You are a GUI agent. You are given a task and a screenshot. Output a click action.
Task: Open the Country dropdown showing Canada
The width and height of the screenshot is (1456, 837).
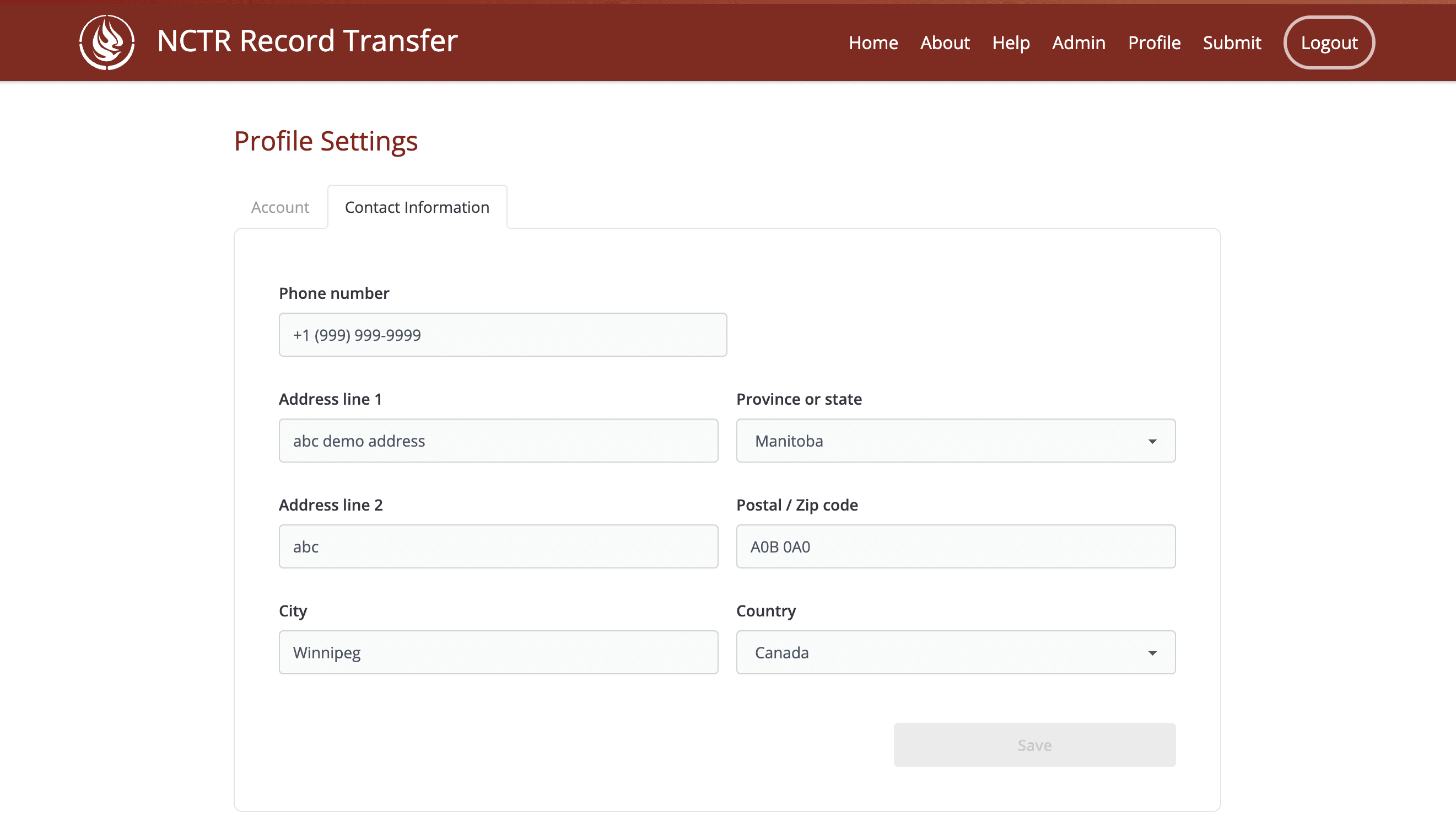point(956,652)
